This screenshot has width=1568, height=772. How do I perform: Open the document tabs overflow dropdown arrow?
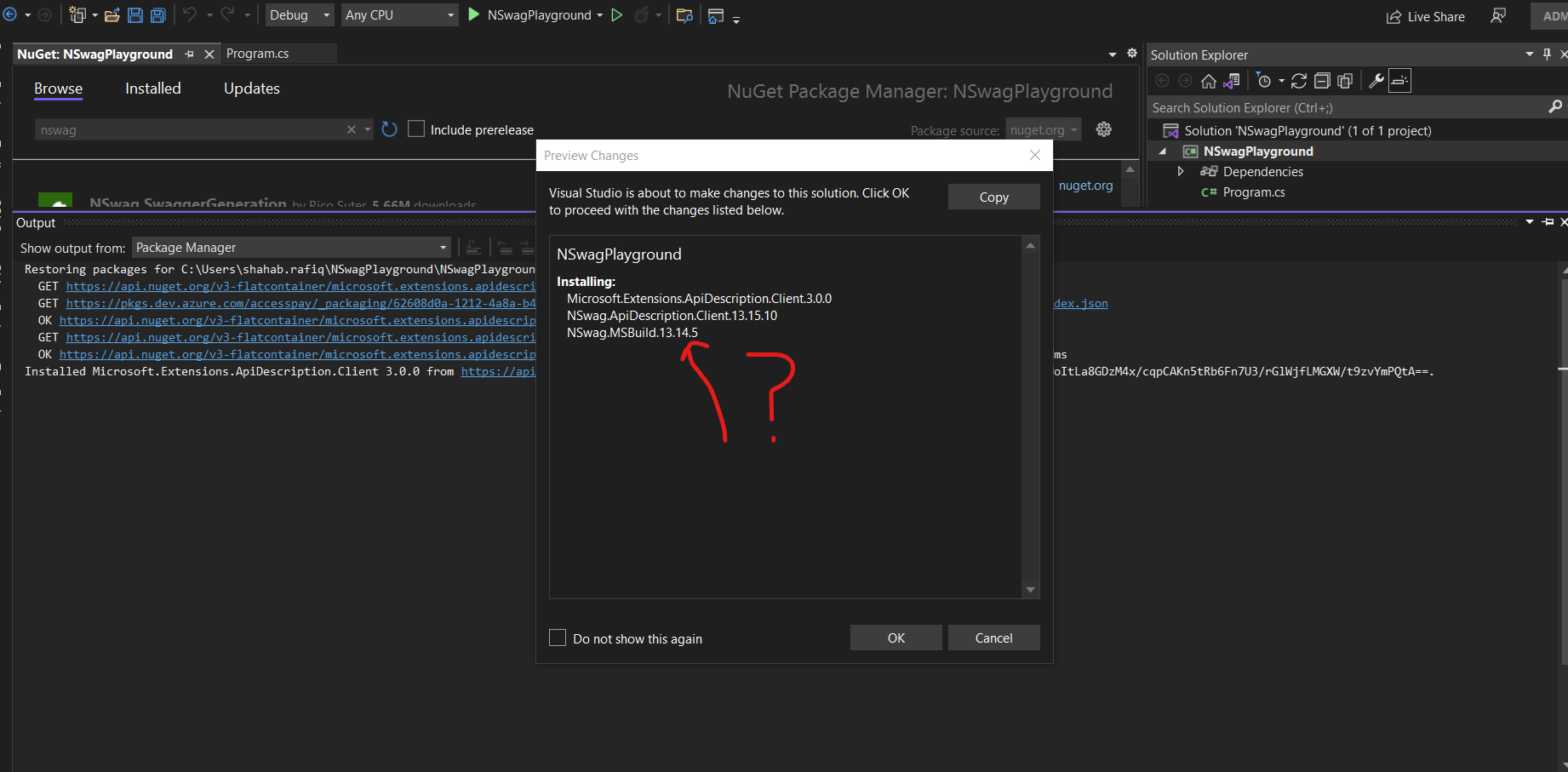coord(1113,54)
